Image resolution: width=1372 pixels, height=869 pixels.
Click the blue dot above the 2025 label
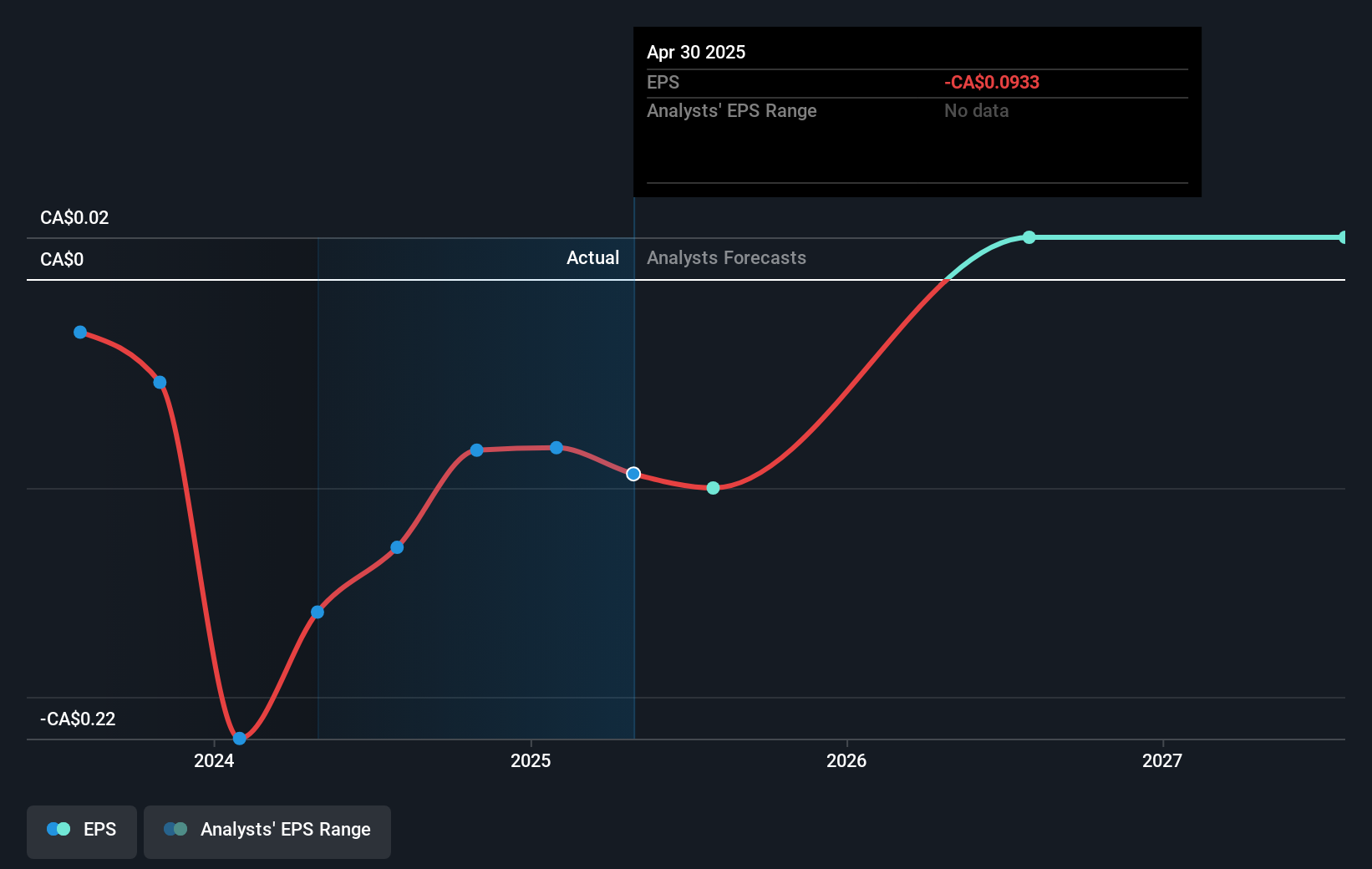556,448
